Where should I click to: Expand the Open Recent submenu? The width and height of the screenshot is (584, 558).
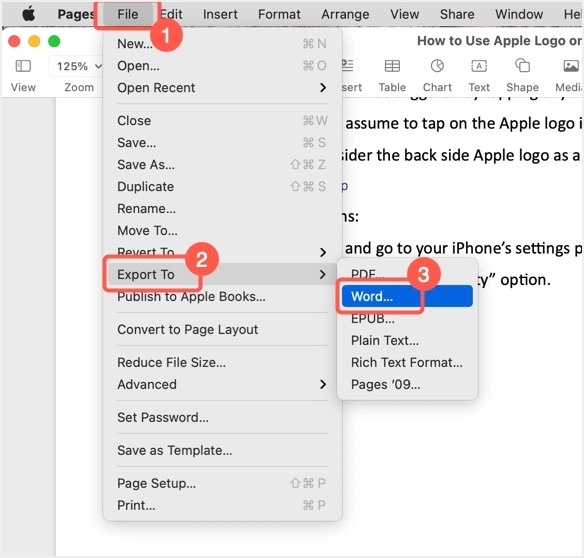pyautogui.click(x=222, y=88)
